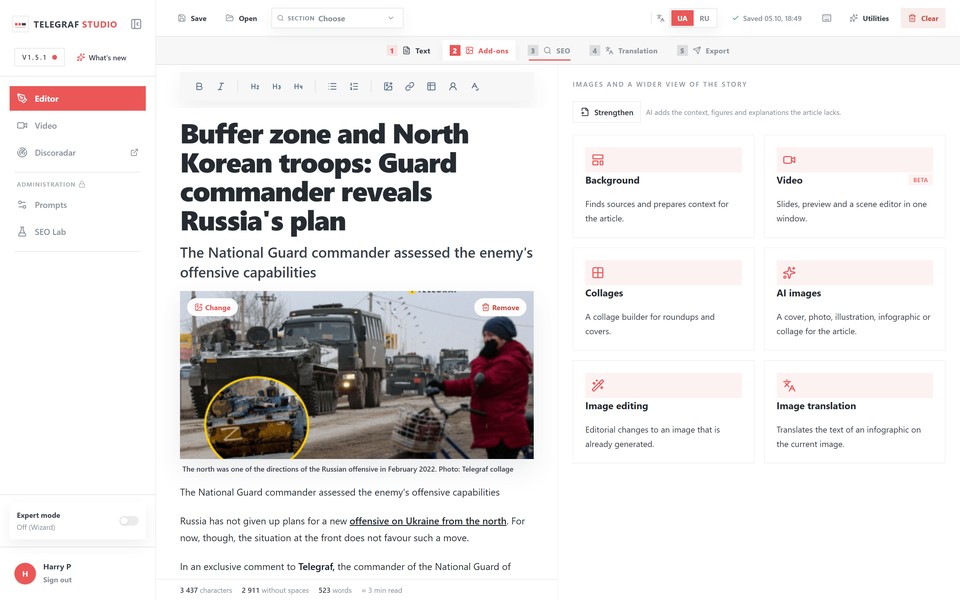Open What's new
Viewport: 960px width, 600px height.
102,58
